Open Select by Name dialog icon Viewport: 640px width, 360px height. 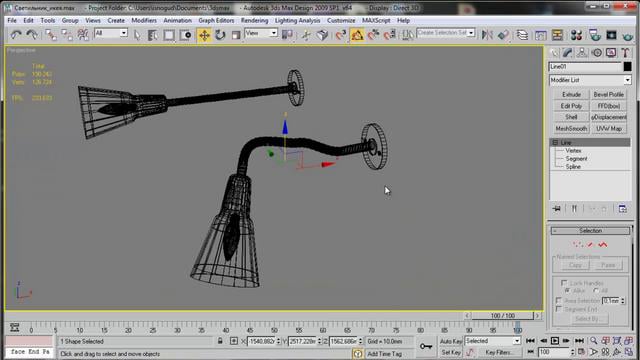tap(153, 35)
